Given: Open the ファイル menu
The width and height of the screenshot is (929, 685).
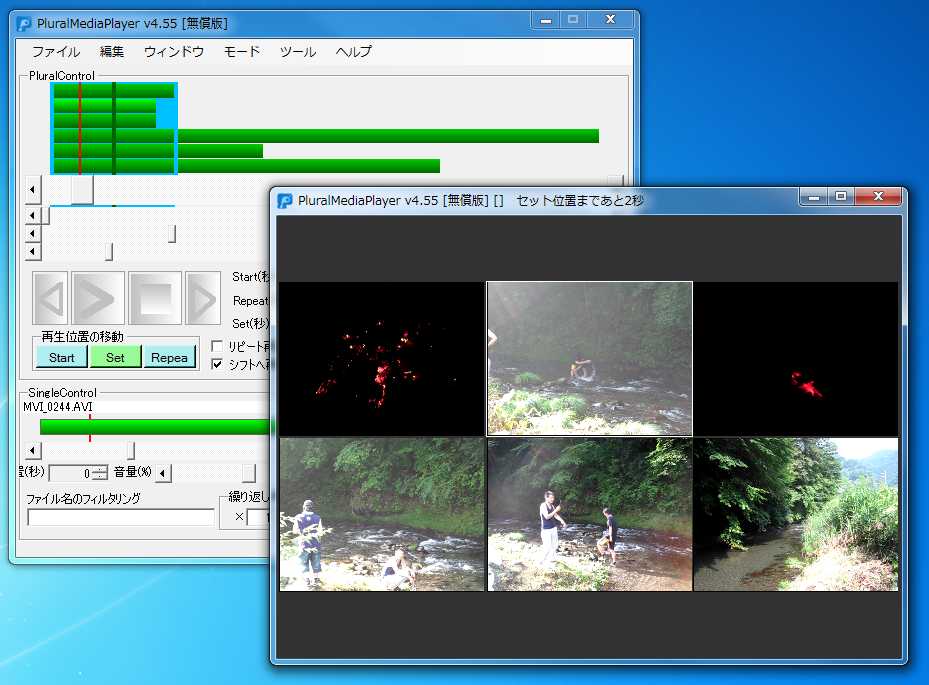Looking at the screenshot, I should [x=55, y=52].
